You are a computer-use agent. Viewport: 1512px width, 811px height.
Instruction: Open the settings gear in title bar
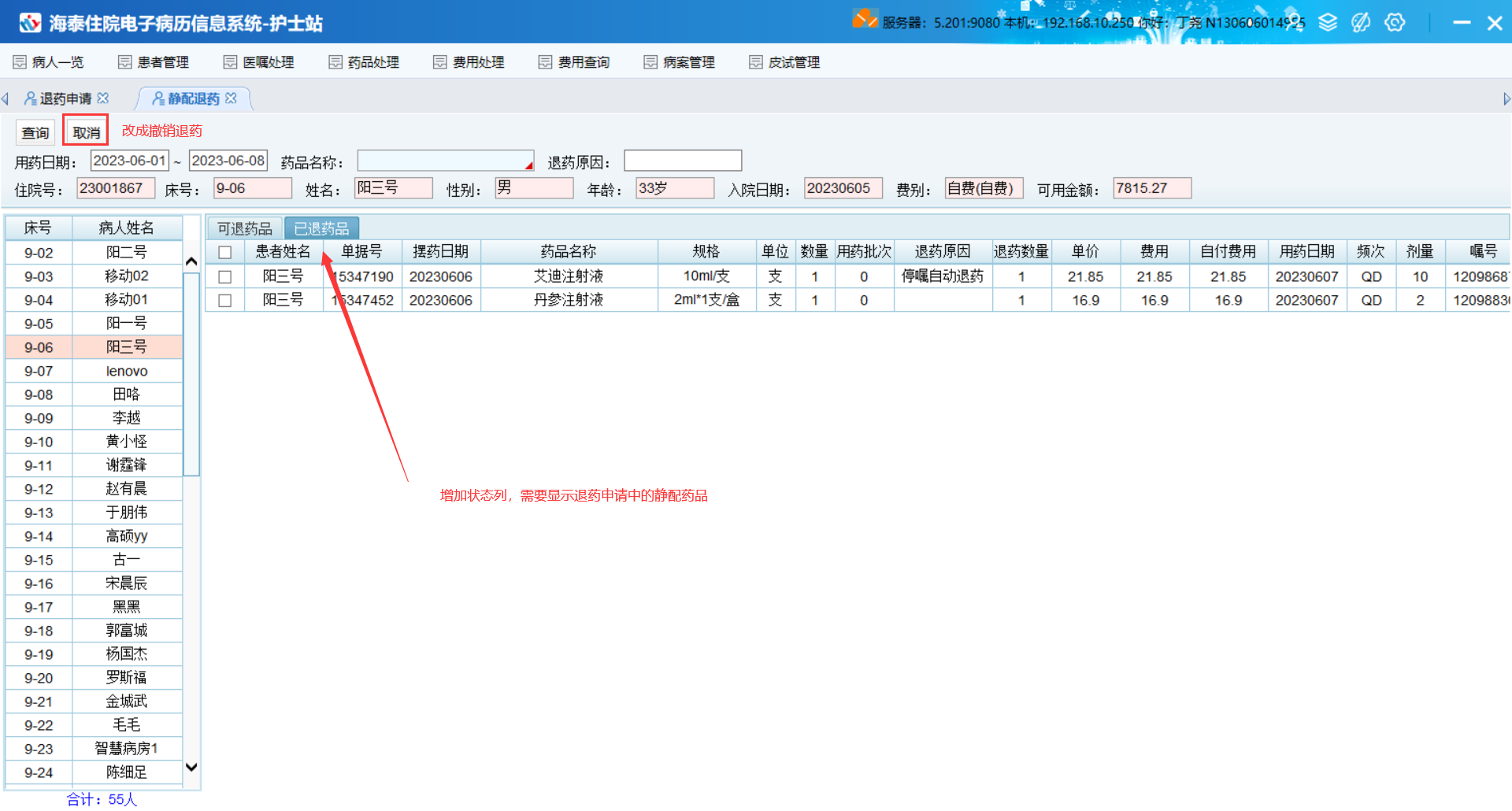[1395, 22]
